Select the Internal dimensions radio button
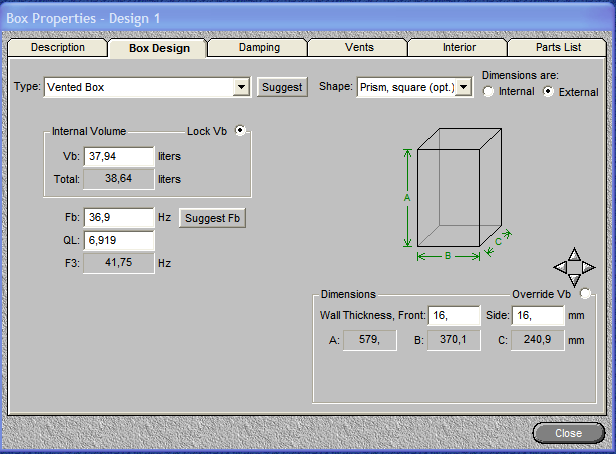Viewport: 616px width, 454px height. coord(488,92)
